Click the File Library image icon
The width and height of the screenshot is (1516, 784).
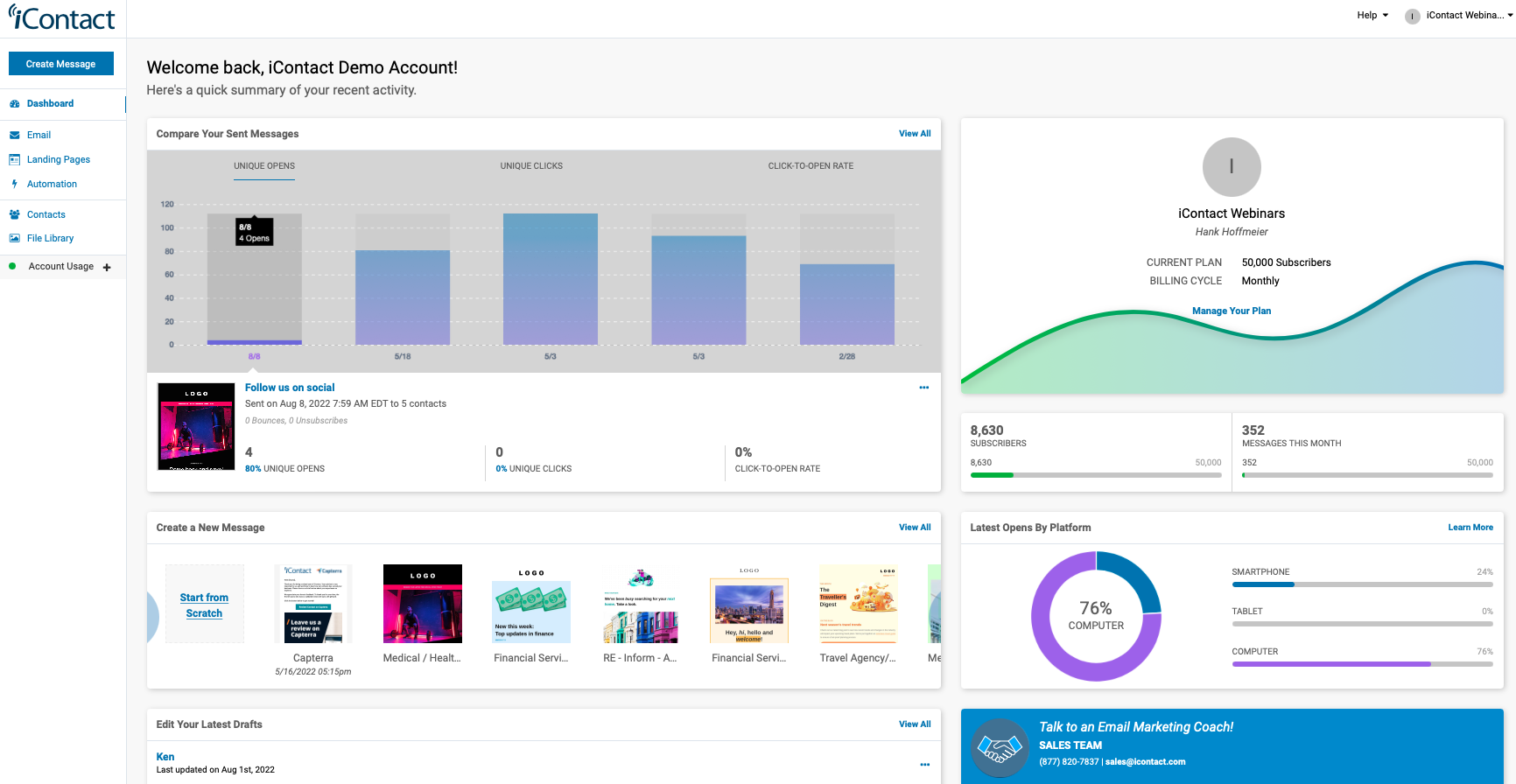pos(15,239)
